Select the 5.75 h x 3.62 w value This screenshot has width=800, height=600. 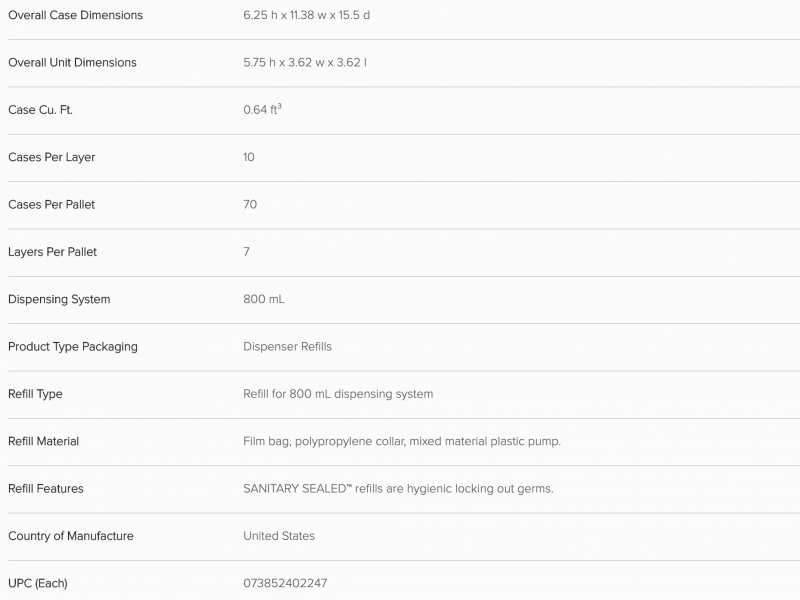[x=284, y=62]
